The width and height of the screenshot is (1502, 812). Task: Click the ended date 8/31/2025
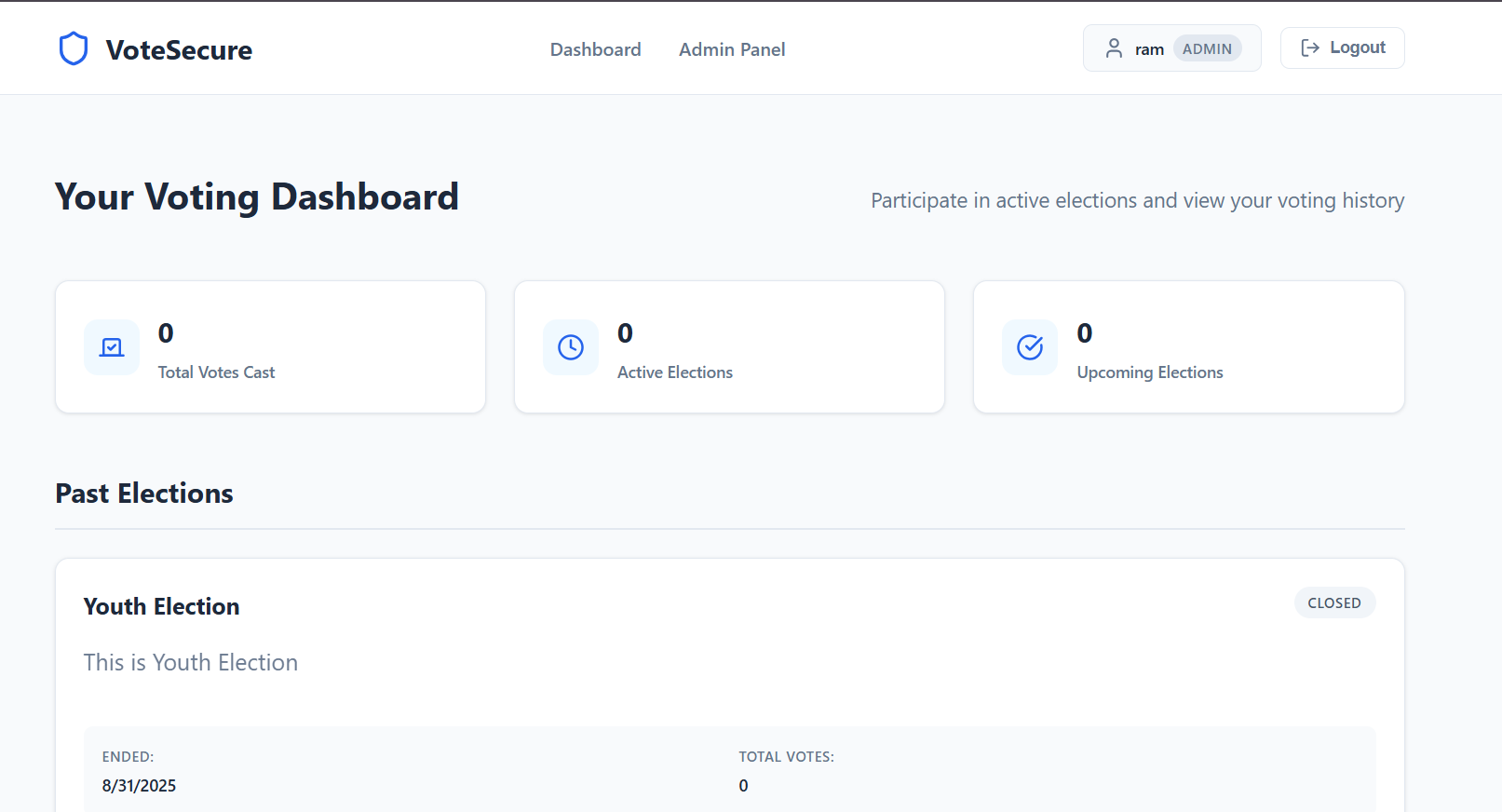pyautogui.click(x=139, y=785)
